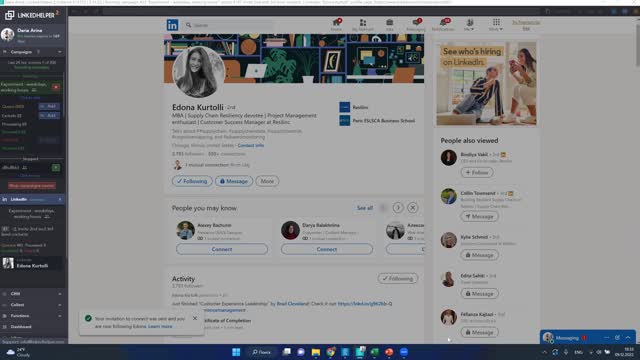Click Daria Arina account avatar
Screen dimensions: 640x360
(7, 35)
